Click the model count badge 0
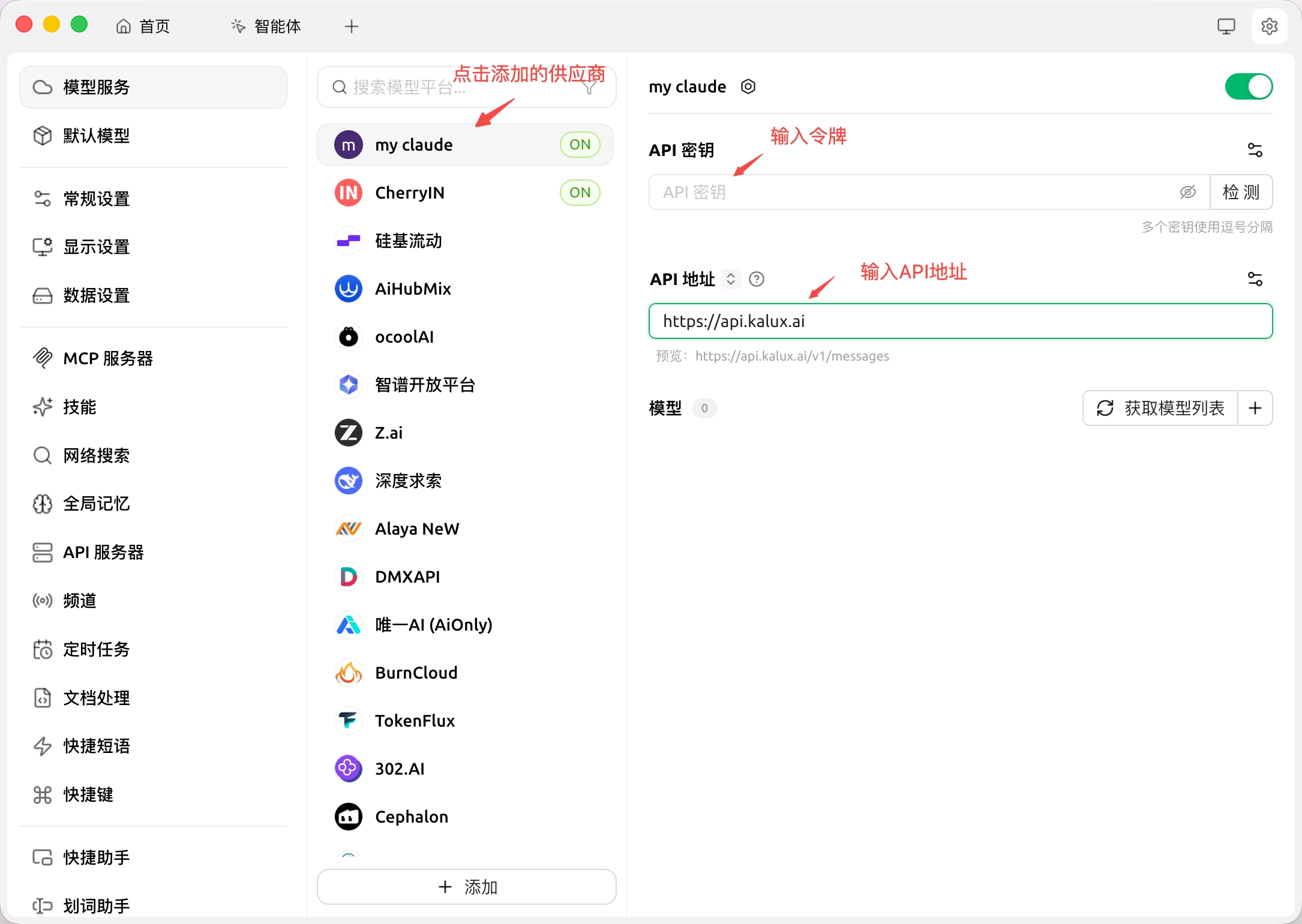 click(704, 408)
